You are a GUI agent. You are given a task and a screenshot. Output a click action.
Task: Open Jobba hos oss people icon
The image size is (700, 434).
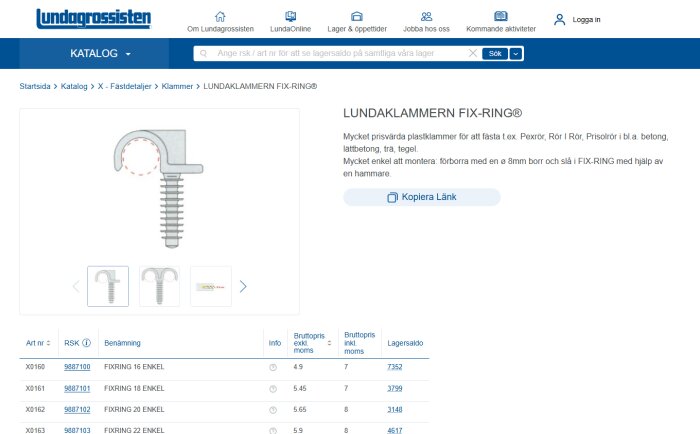[x=426, y=17]
